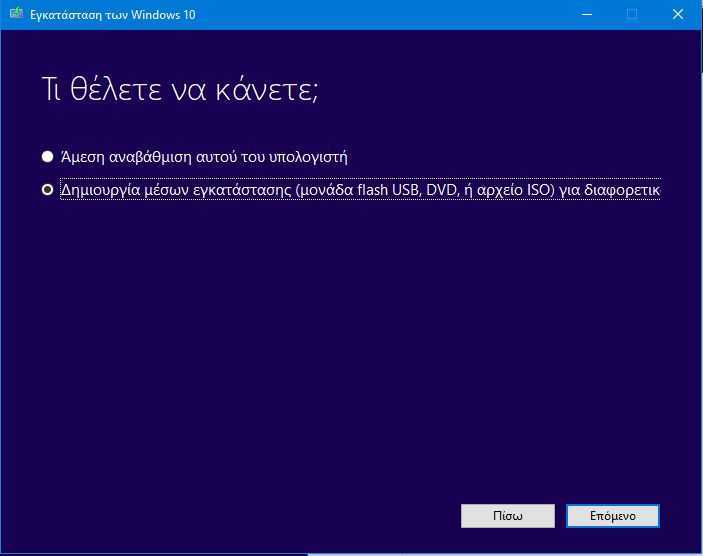Image resolution: width=703 pixels, height=556 pixels.
Task: Go back with the 'Πίσω' button
Action: [508, 516]
